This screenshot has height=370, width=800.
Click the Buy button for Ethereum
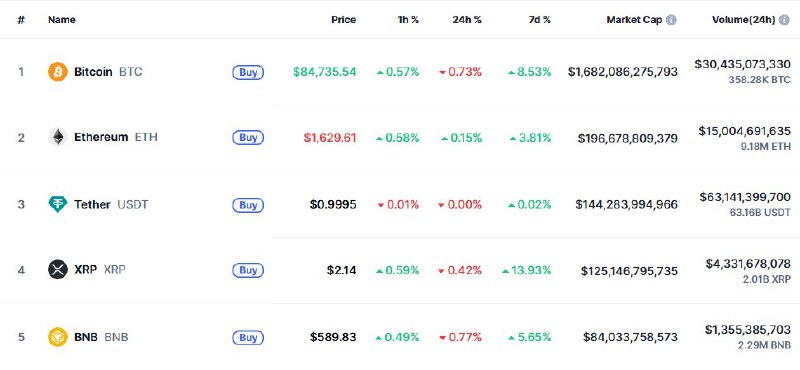248,138
